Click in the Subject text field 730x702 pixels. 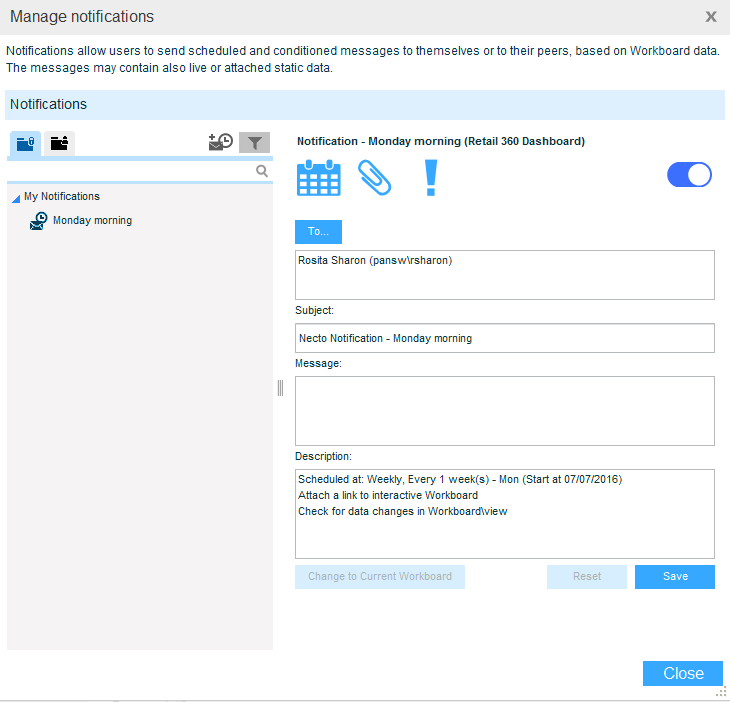[504, 338]
